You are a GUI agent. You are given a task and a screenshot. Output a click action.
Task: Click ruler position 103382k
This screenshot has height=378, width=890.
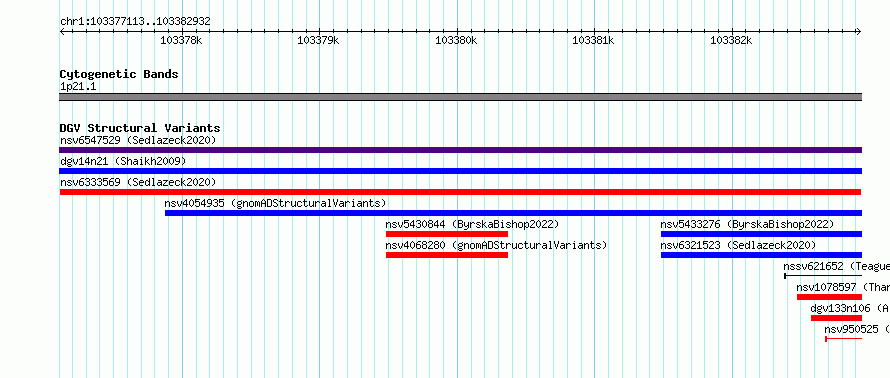click(x=732, y=40)
